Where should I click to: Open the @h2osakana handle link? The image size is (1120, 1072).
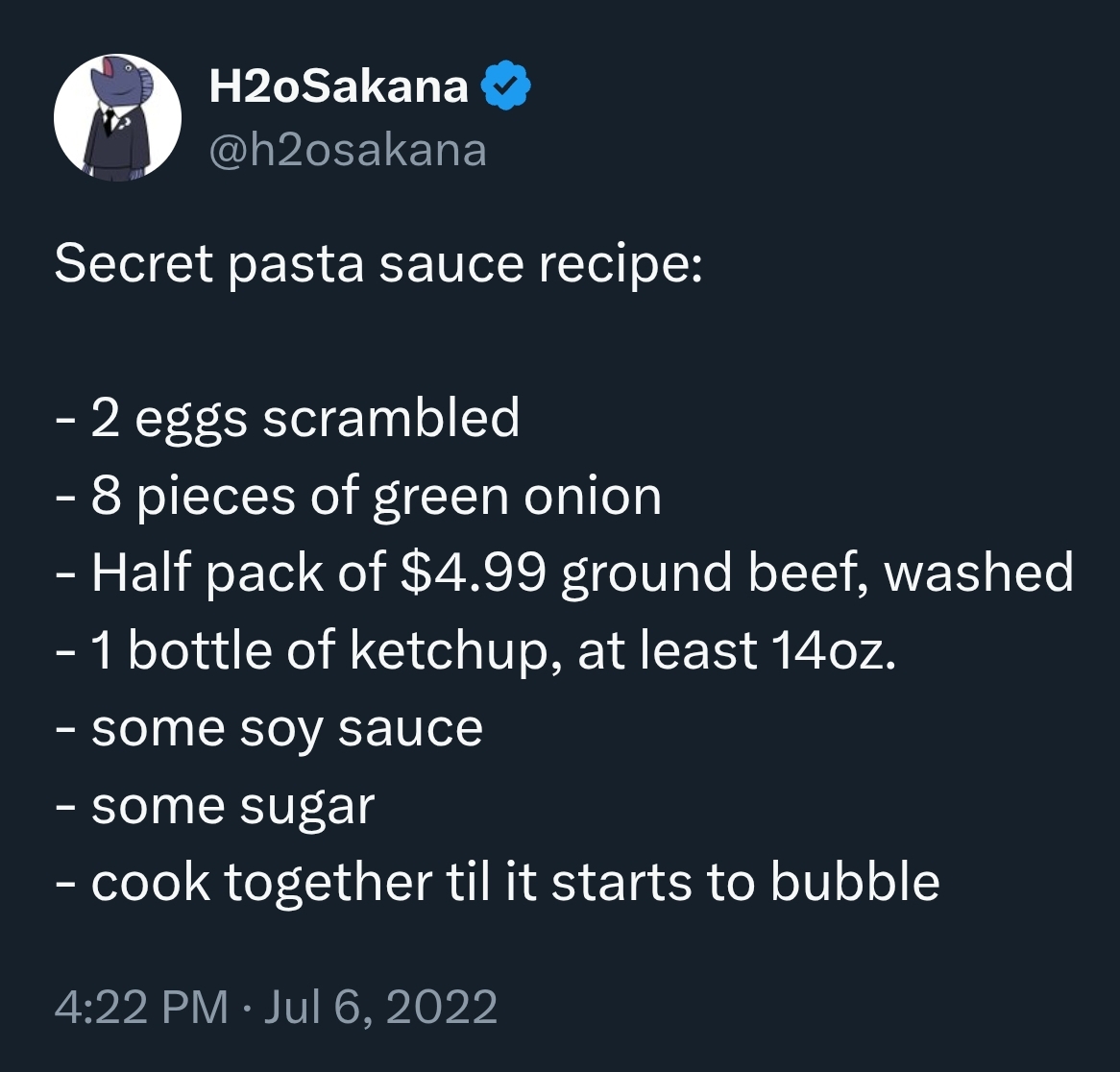[x=347, y=150]
